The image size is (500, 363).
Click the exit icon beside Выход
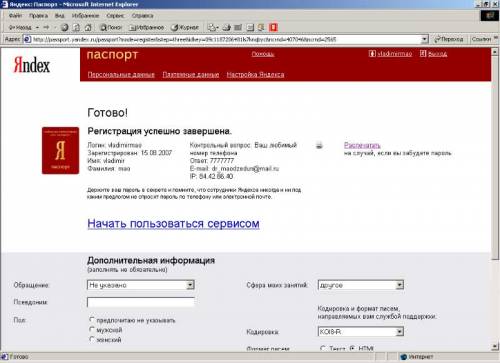pyautogui.click(x=423, y=53)
